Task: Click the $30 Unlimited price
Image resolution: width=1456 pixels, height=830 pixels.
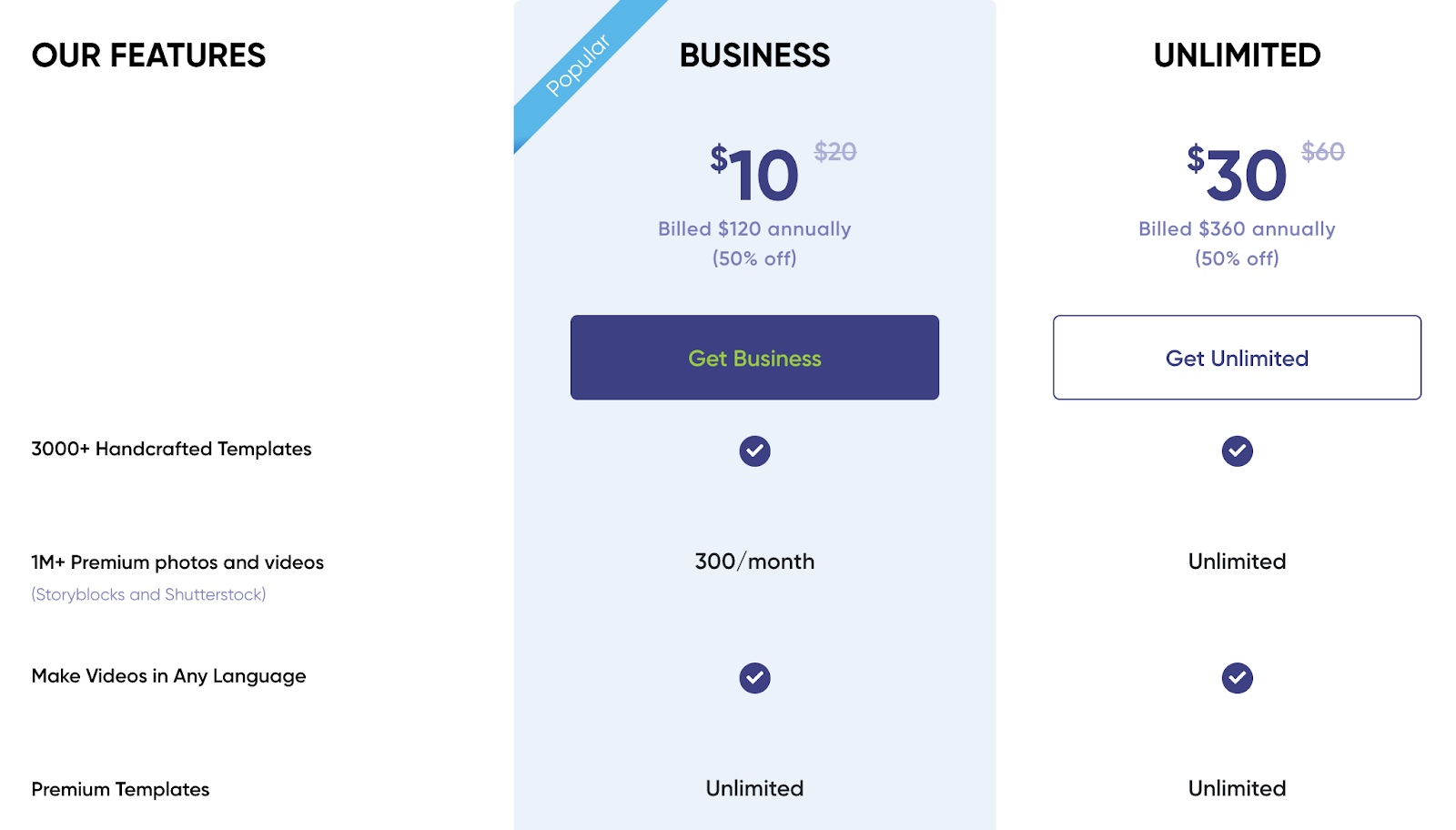Action: coord(1238,175)
